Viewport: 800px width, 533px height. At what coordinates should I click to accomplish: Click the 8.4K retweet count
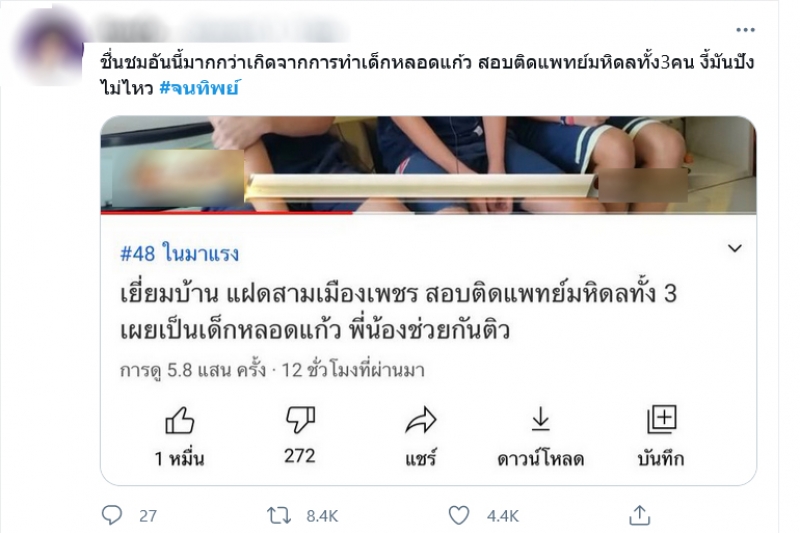point(322,516)
